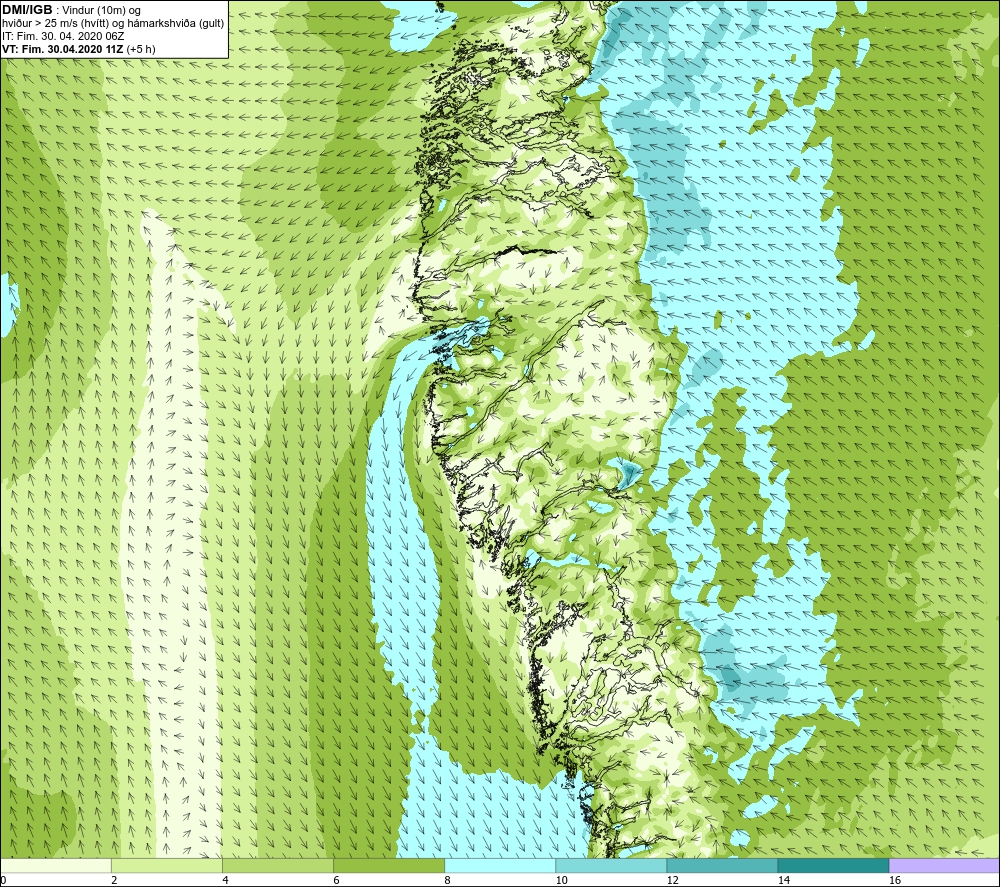The height and width of the screenshot is (887, 1000).
Task: Click the 12–14 m/s teal legend swatch
Action: click(x=722, y=866)
